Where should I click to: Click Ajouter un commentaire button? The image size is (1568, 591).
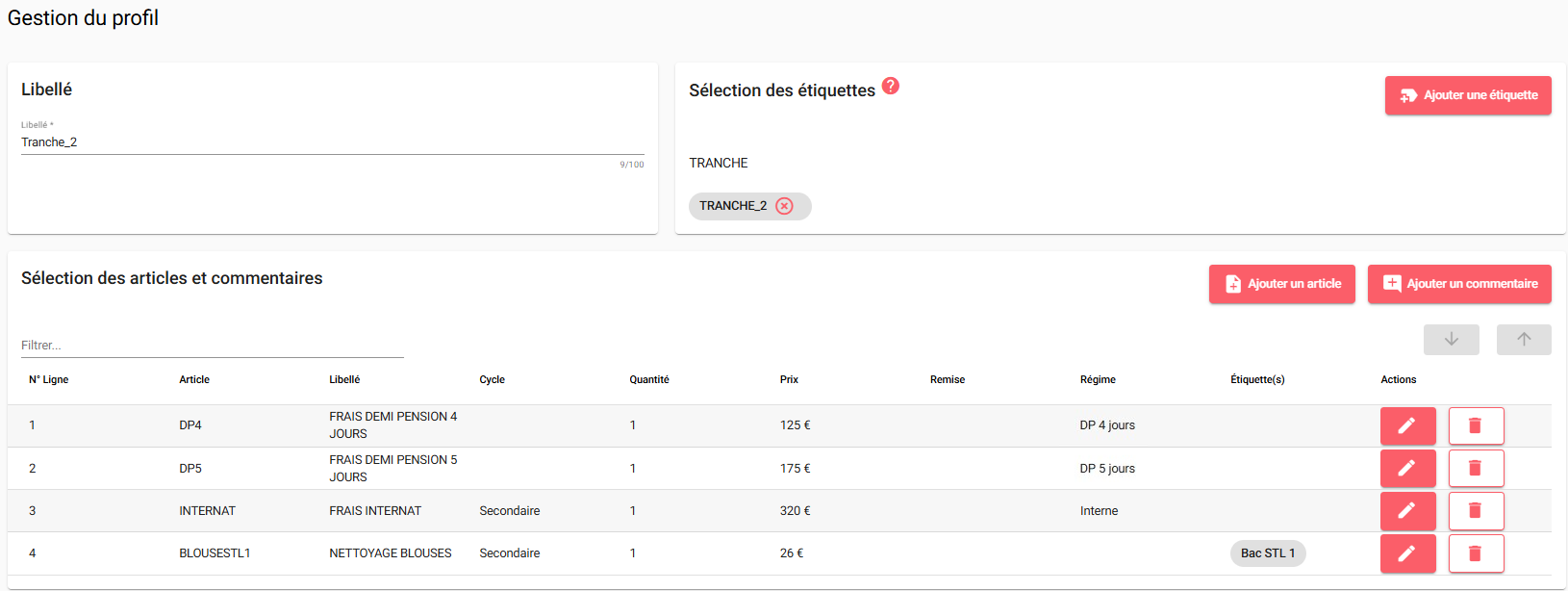point(1459,284)
